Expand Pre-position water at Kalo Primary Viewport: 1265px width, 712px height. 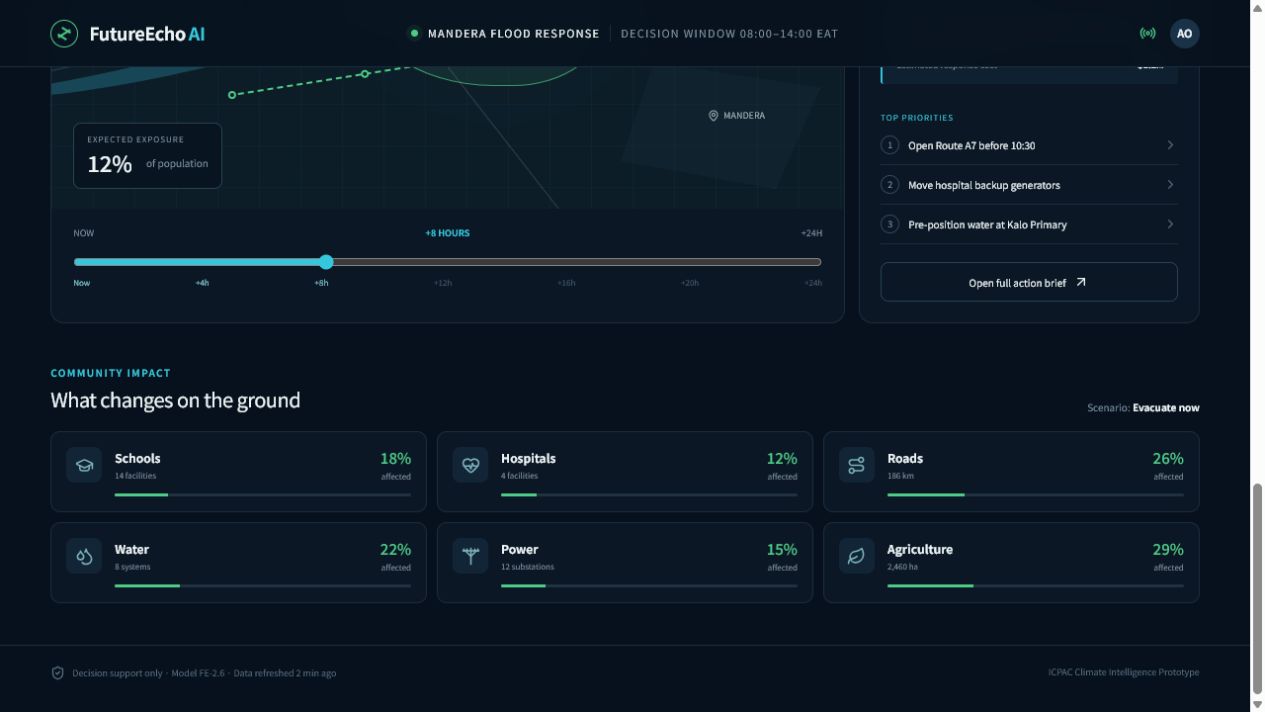[1028, 224]
